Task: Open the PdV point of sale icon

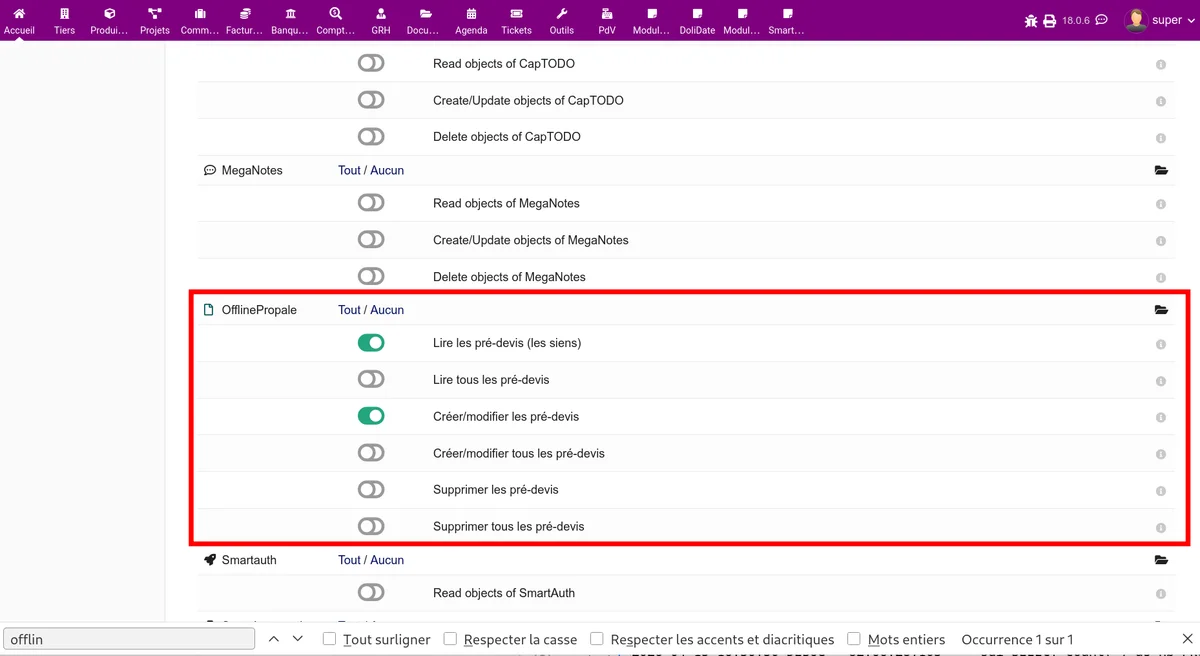Action: (x=607, y=14)
